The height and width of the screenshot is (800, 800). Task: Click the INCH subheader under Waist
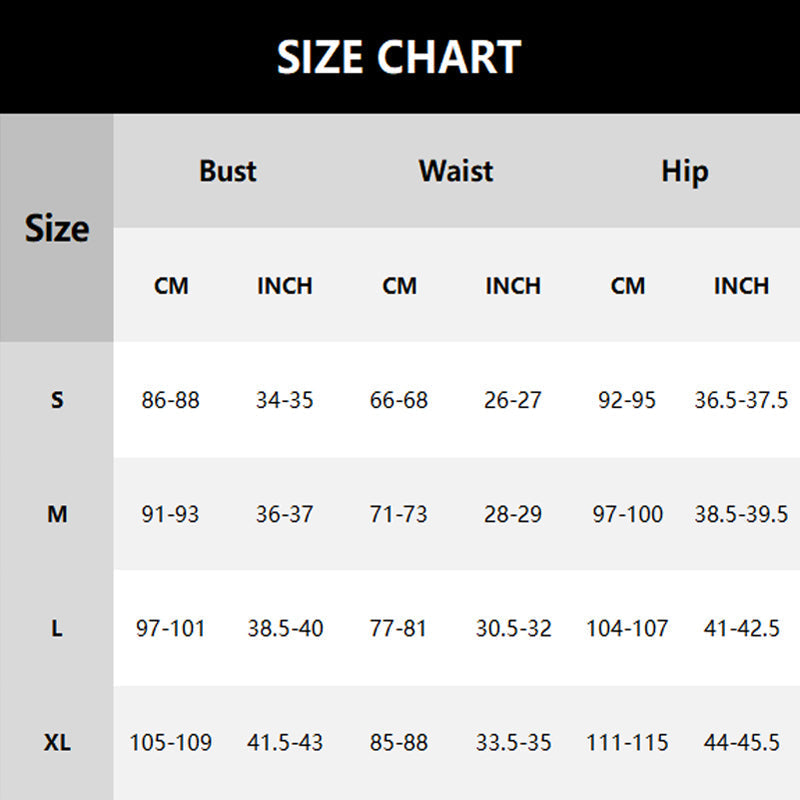[513, 286]
